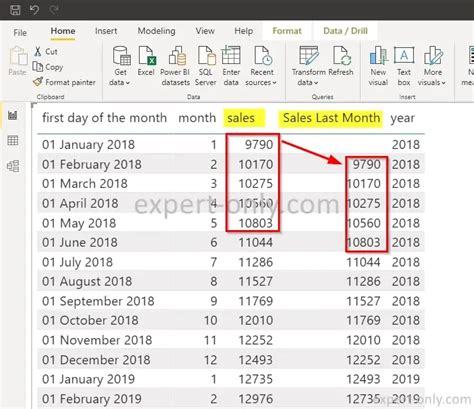Click sales value 12010

click(256, 320)
